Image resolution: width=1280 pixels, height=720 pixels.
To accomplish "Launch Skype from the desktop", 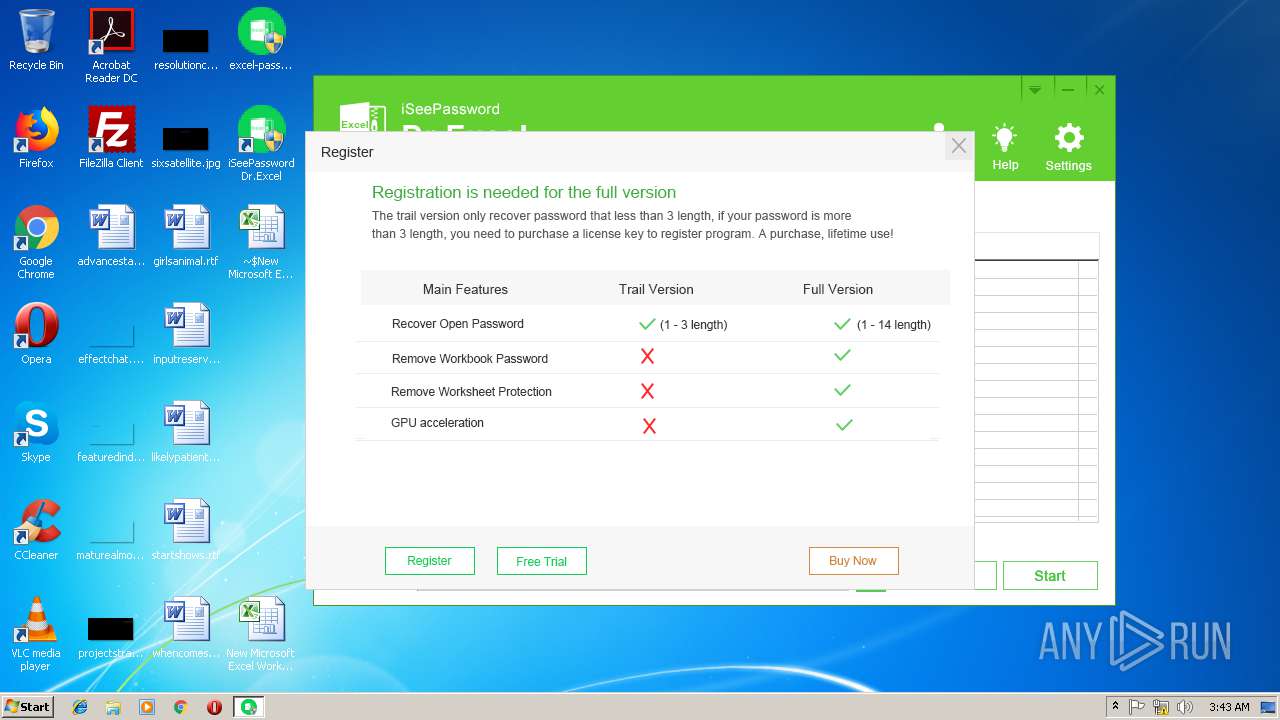I will click(36, 432).
